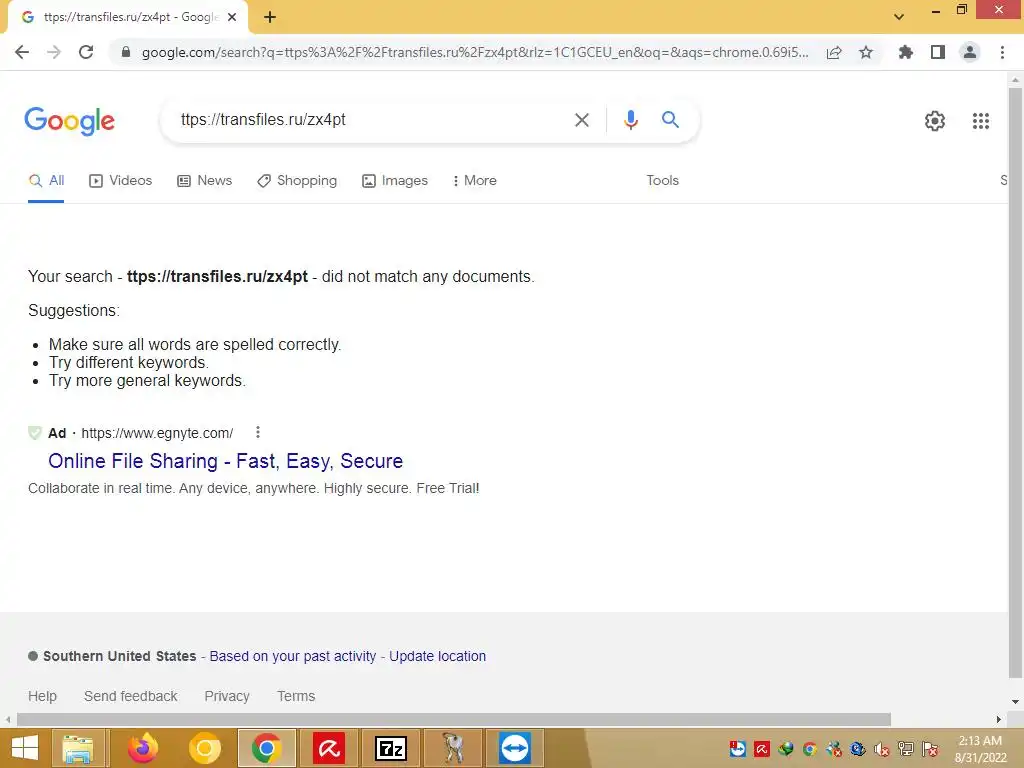This screenshot has width=1024, height=768.
Task: Open the tab search dropdown arrow
Action: [x=899, y=17]
